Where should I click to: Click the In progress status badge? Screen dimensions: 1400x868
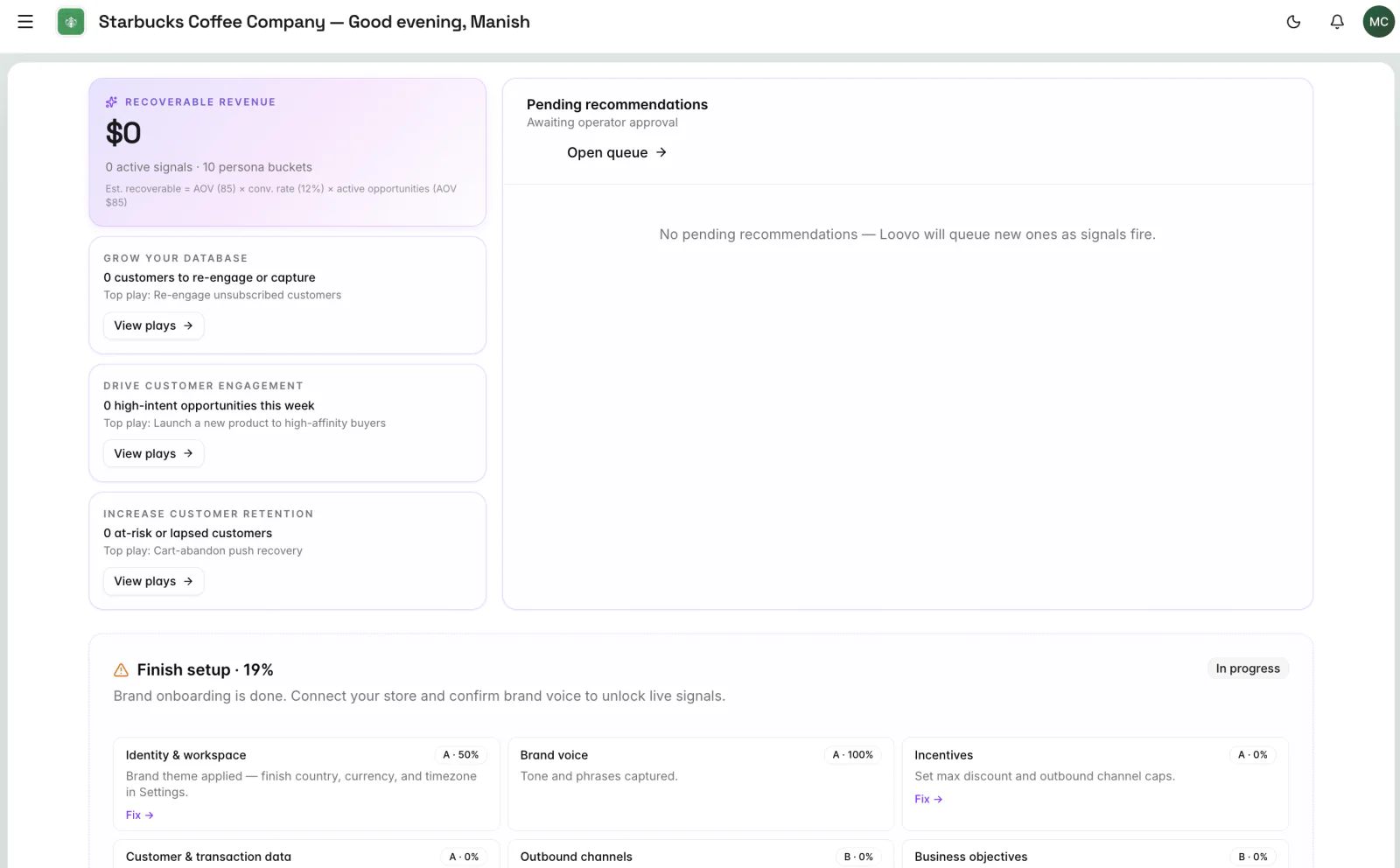[1248, 668]
